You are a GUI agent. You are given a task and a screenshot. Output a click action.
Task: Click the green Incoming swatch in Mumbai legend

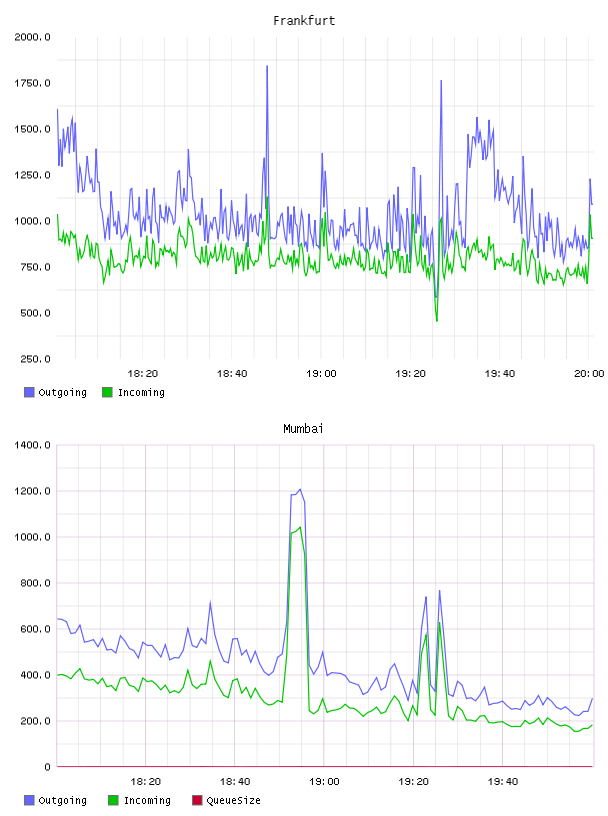tap(113, 800)
